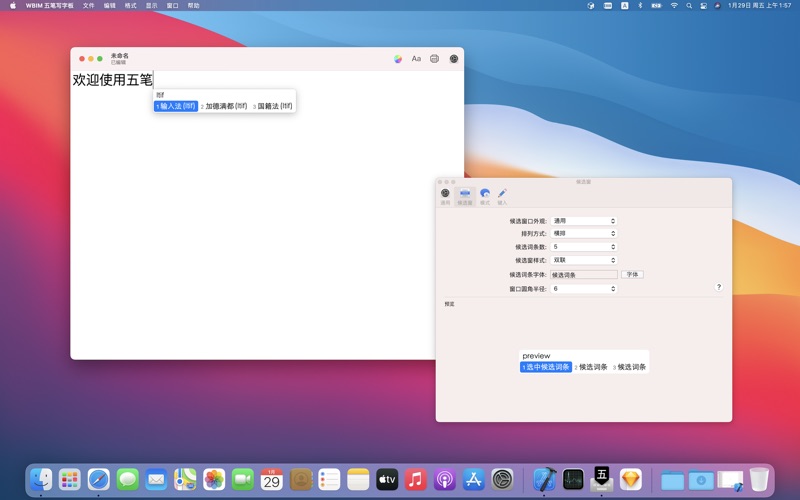Click the Aa font icon in writing pad toolbar

click(x=416, y=59)
